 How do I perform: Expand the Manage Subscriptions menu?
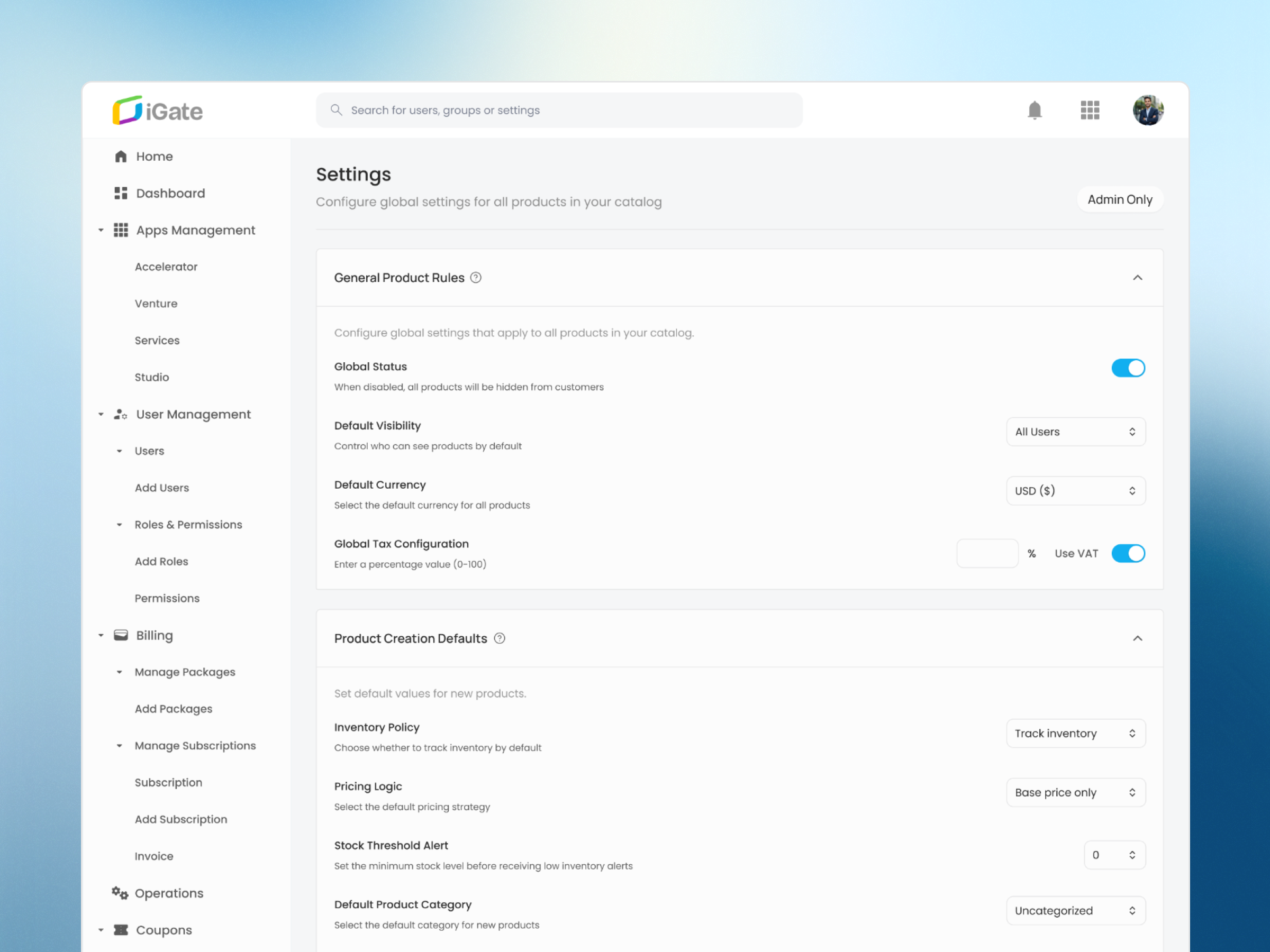click(195, 745)
